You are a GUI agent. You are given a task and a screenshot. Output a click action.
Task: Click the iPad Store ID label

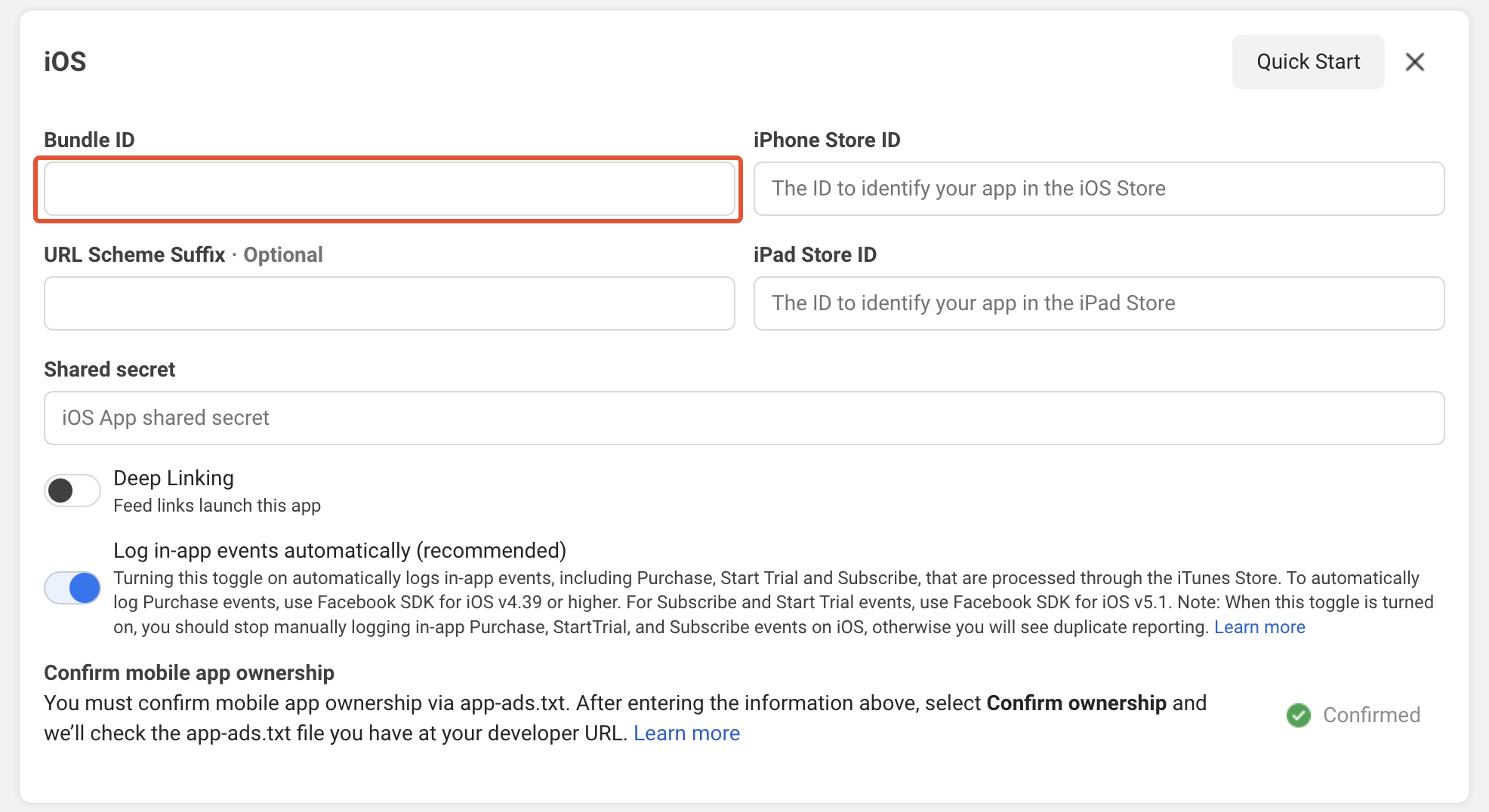click(x=815, y=255)
